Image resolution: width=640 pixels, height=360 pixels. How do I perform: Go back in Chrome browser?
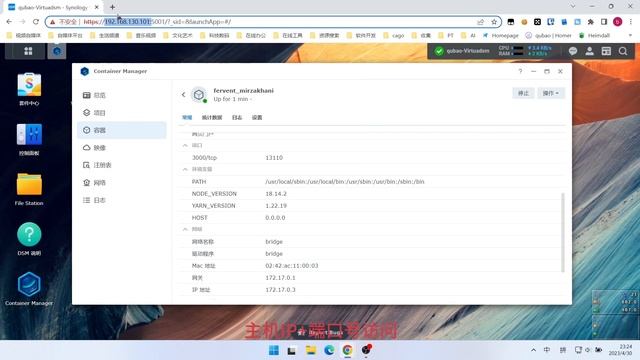pos(9,22)
